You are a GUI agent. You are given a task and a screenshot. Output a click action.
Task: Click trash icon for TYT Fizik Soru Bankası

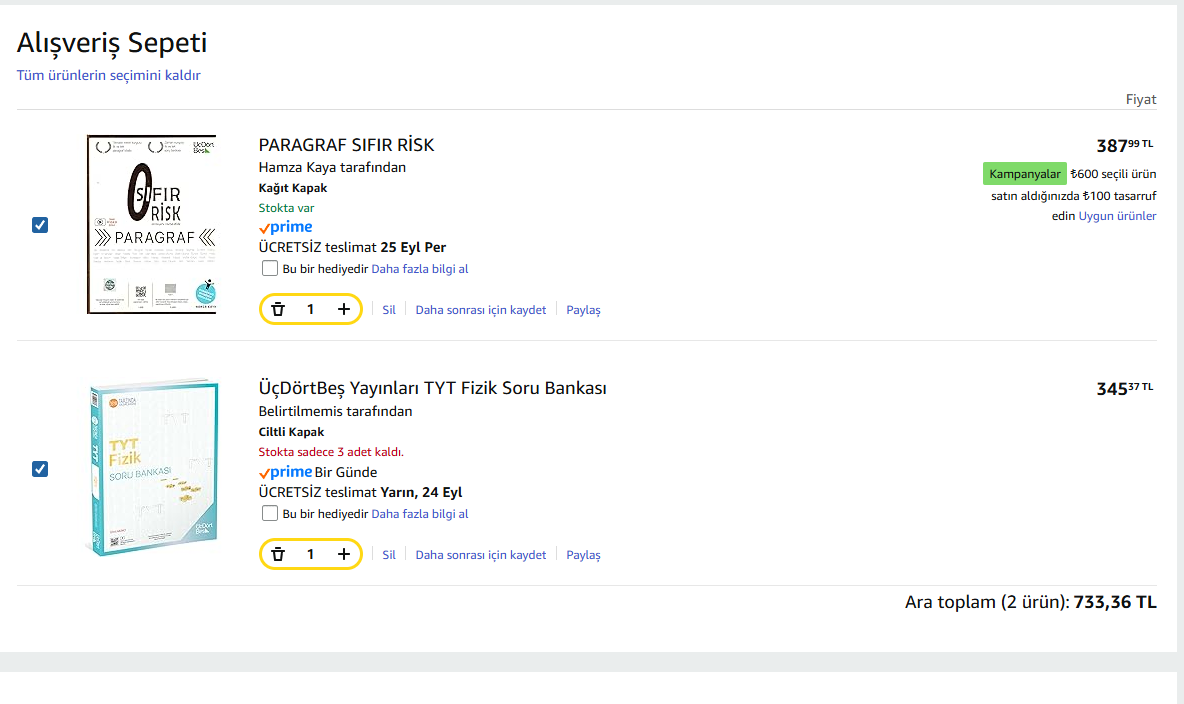(278, 555)
